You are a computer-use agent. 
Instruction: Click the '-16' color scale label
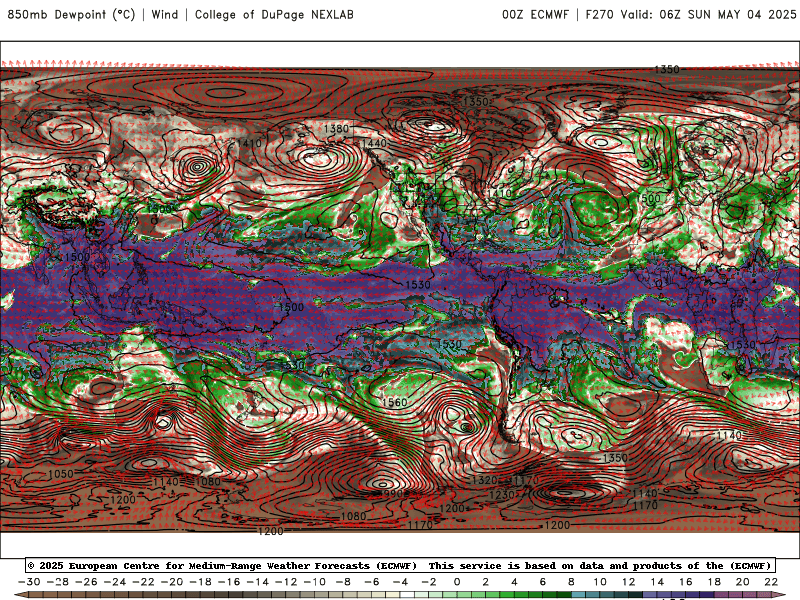pos(229,582)
